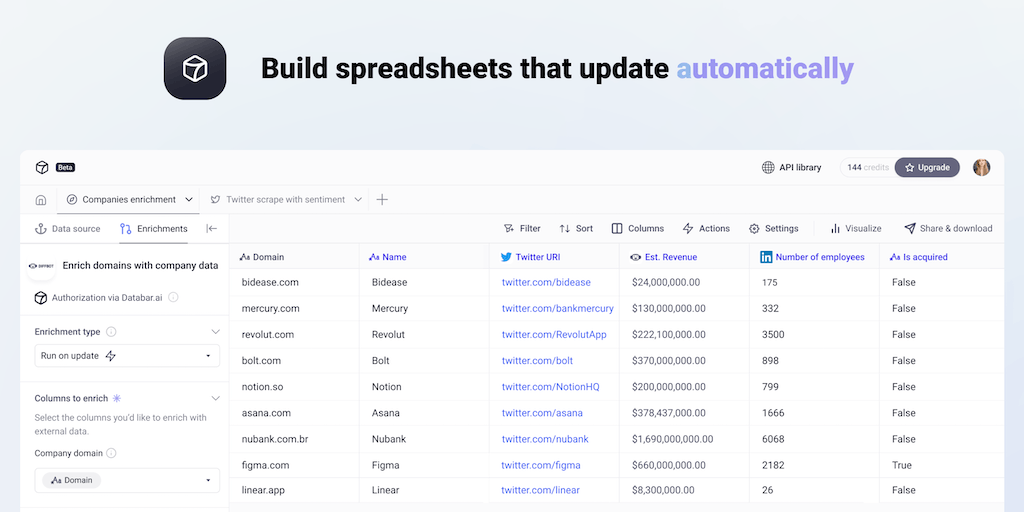Click the collapse sidebar panel icon
The width and height of the screenshot is (1024, 512).
[212, 228]
